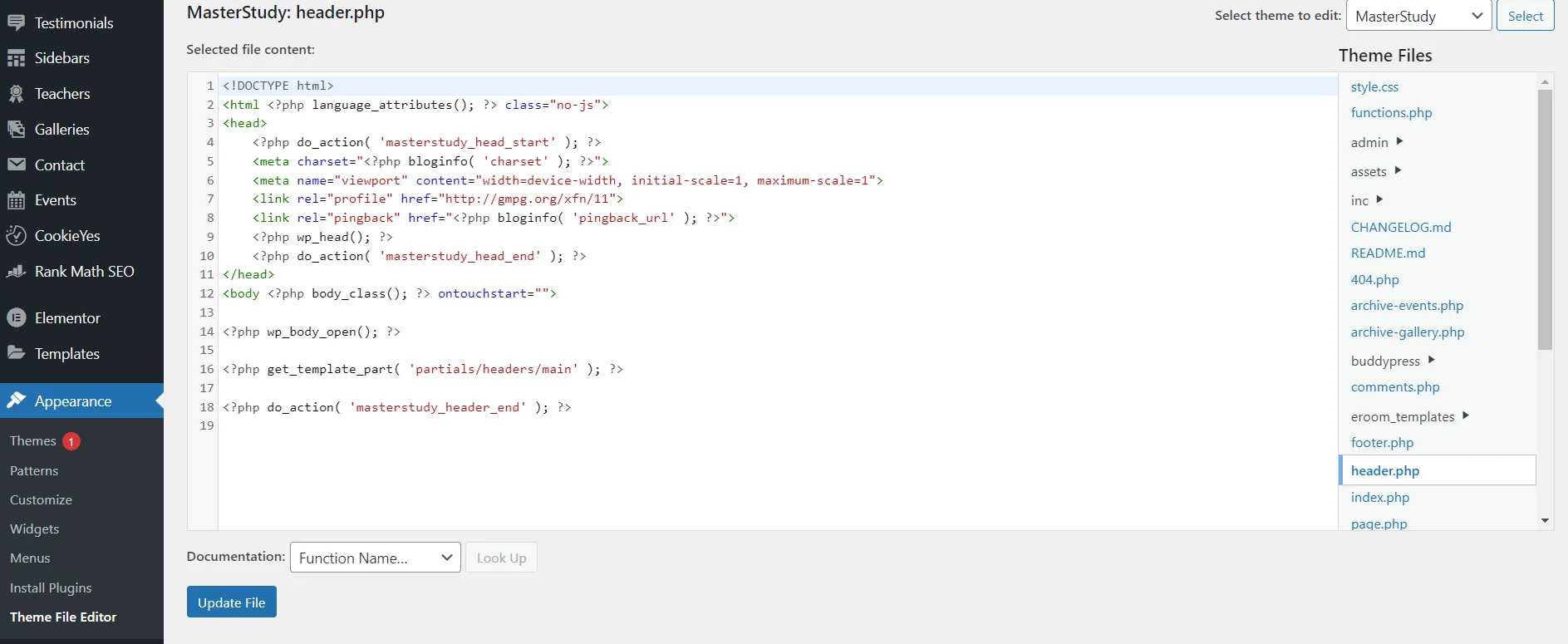Image resolution: width=1568 pixels, height=644 pixels.
Task: Click the CookieYes cookie icon
Action: 17,236
